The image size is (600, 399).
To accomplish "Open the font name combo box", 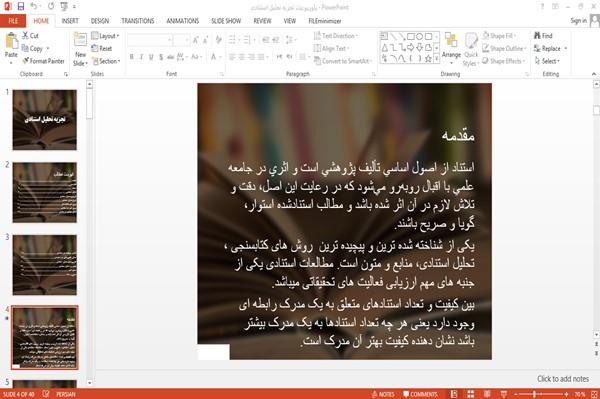I will (x=150, y=39).
